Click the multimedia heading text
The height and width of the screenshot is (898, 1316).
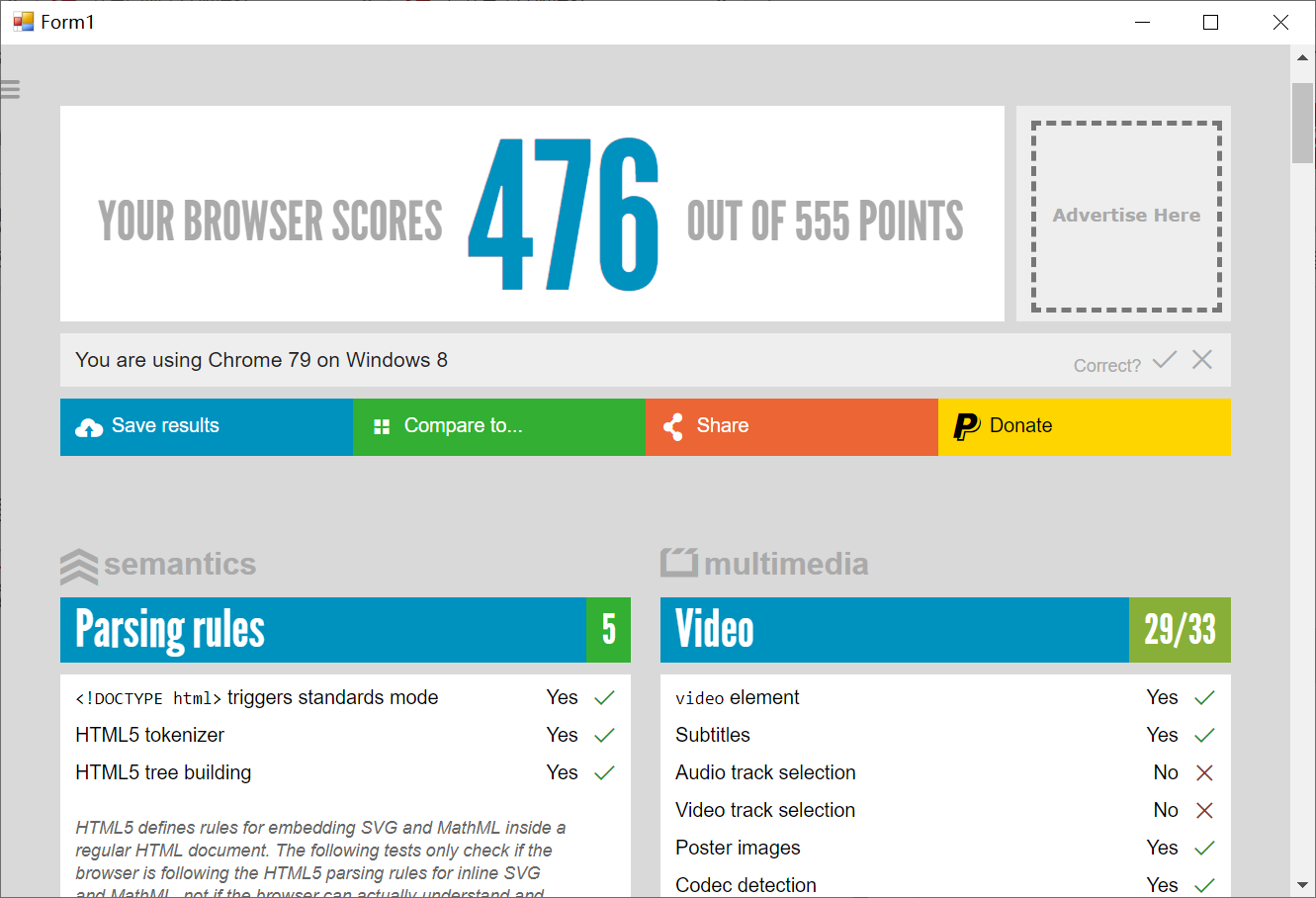point(786,565)
